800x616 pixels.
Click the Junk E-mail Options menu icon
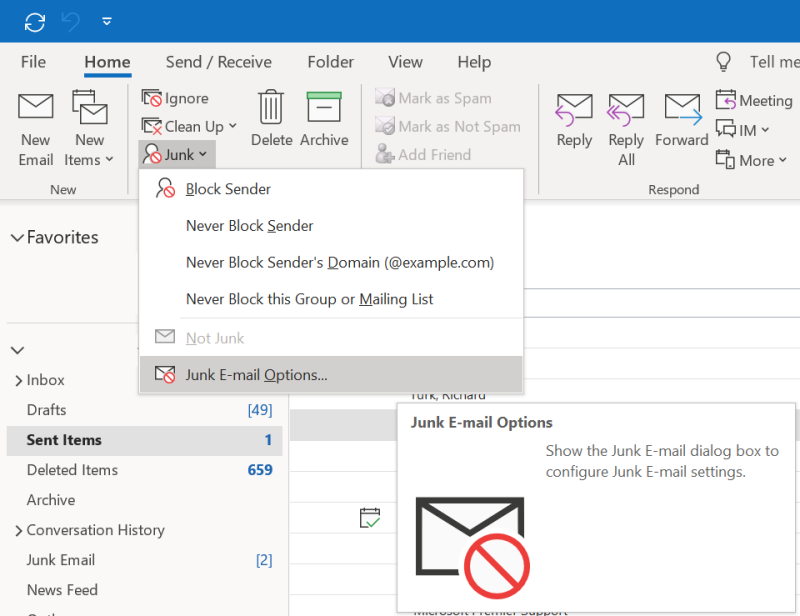[165, 375]
